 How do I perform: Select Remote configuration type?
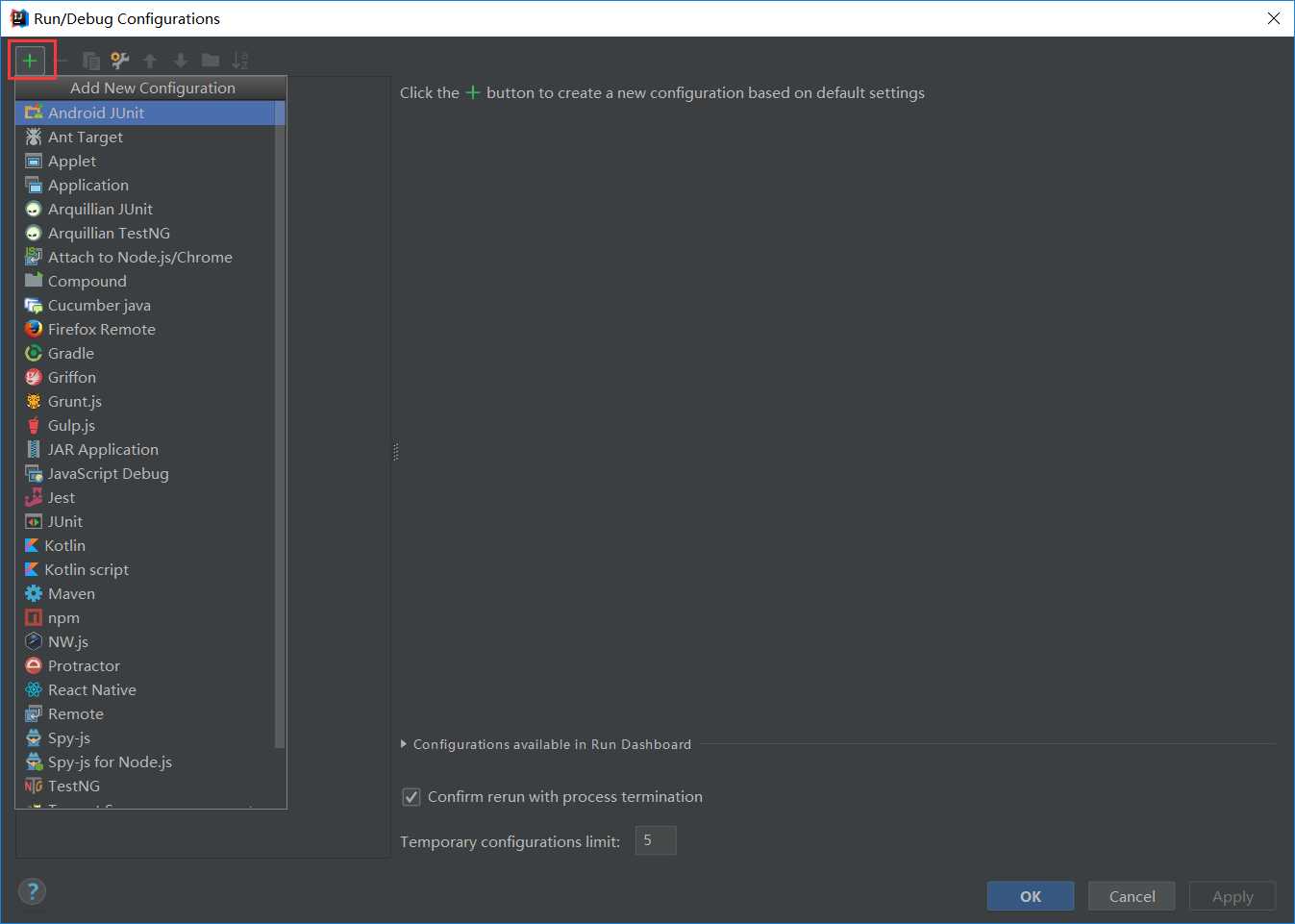tap(145, 713)
